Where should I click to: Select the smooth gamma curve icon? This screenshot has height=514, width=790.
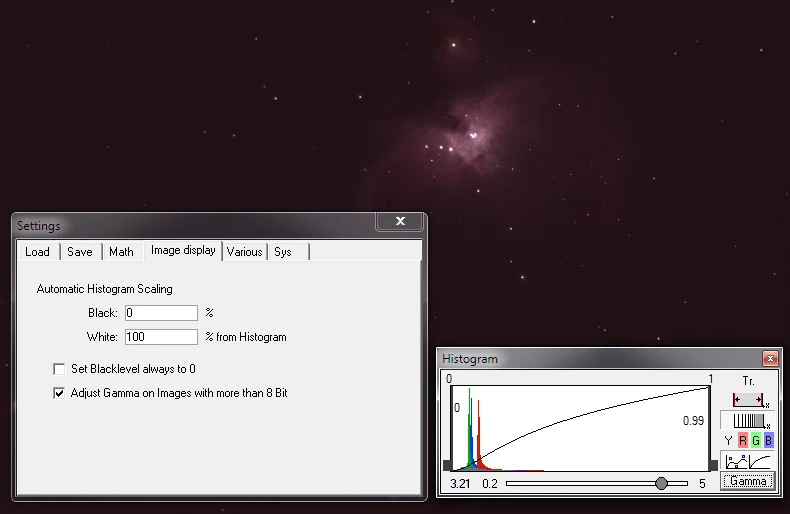[x=760, y=461]
